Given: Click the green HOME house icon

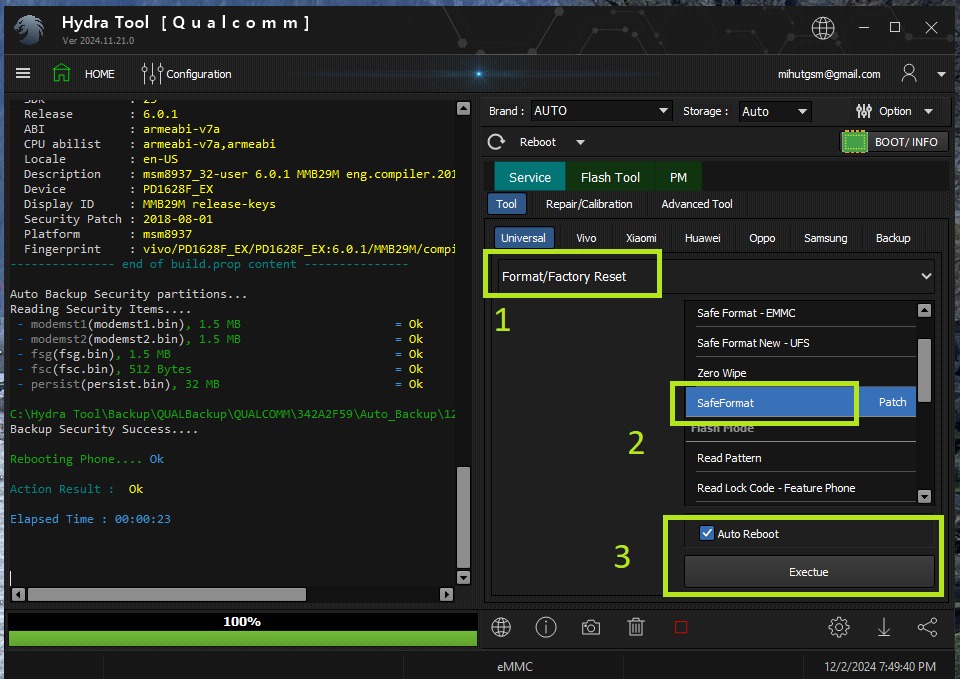Looking at the screenshot, I should point(61,73).
